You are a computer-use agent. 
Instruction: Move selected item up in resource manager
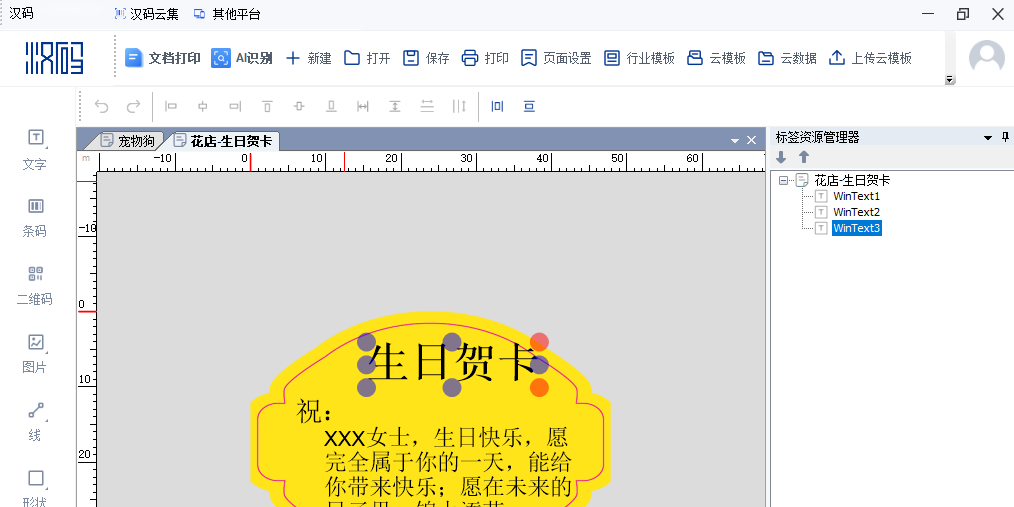[804, 157]
